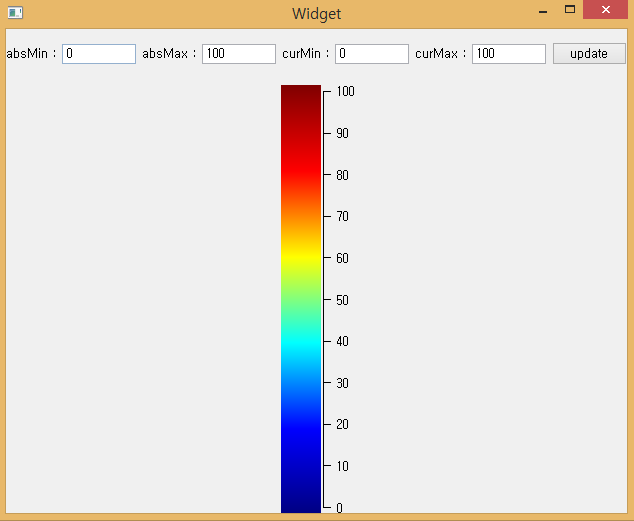The width and height of the screenshot is (634, 521).
Task: Maximize the Widget window
Action: [570, 10]
